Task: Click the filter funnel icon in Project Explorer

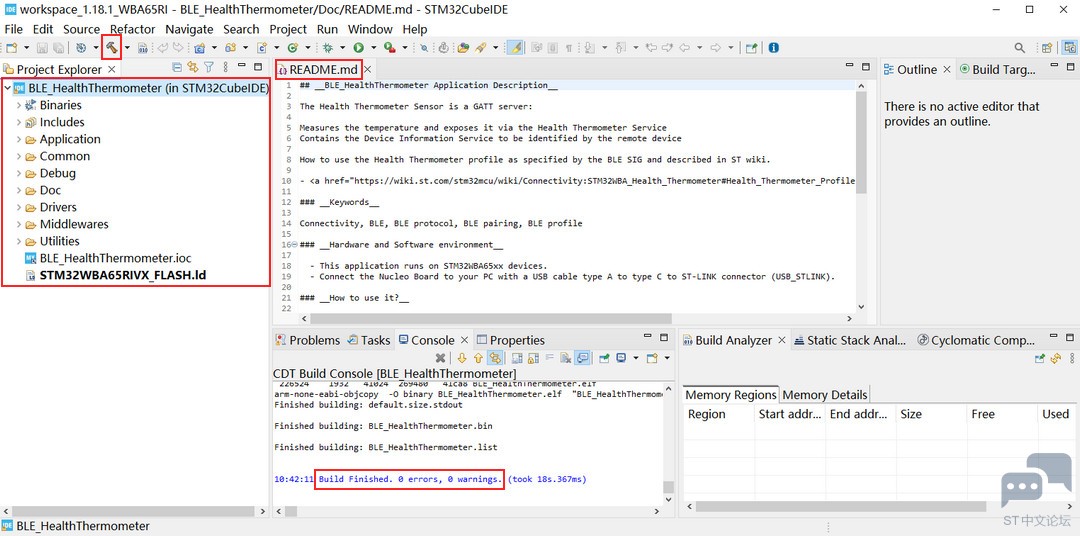Action: (x=209, y=67)
